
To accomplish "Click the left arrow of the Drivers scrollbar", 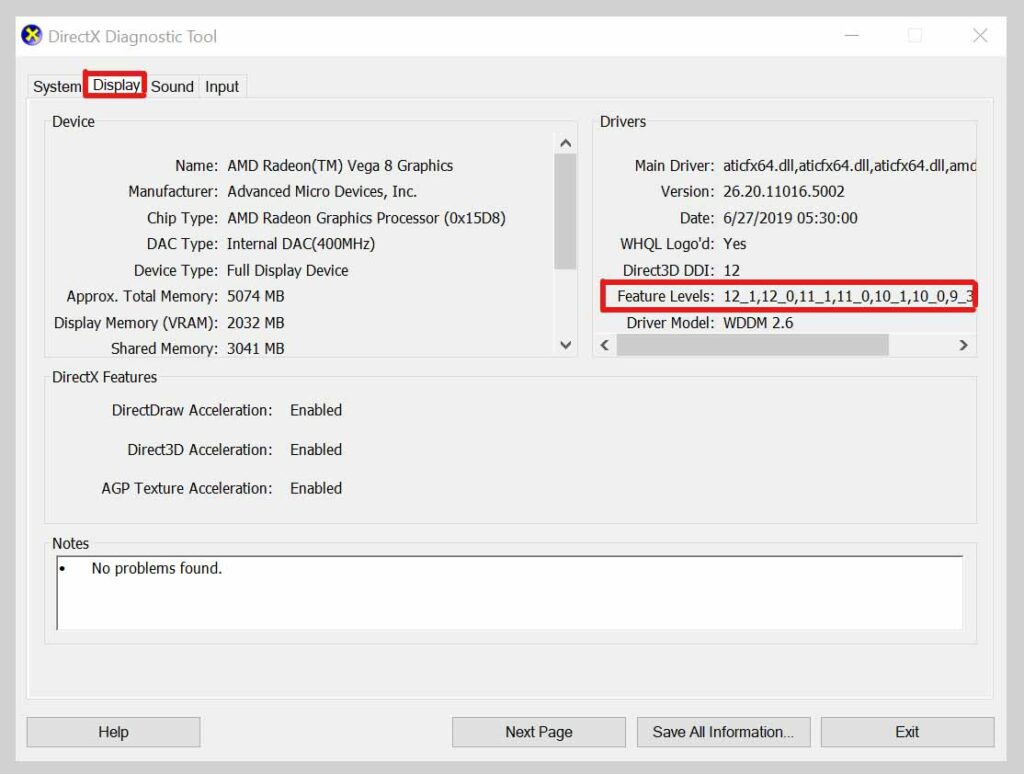I will [x=604, y=344].
